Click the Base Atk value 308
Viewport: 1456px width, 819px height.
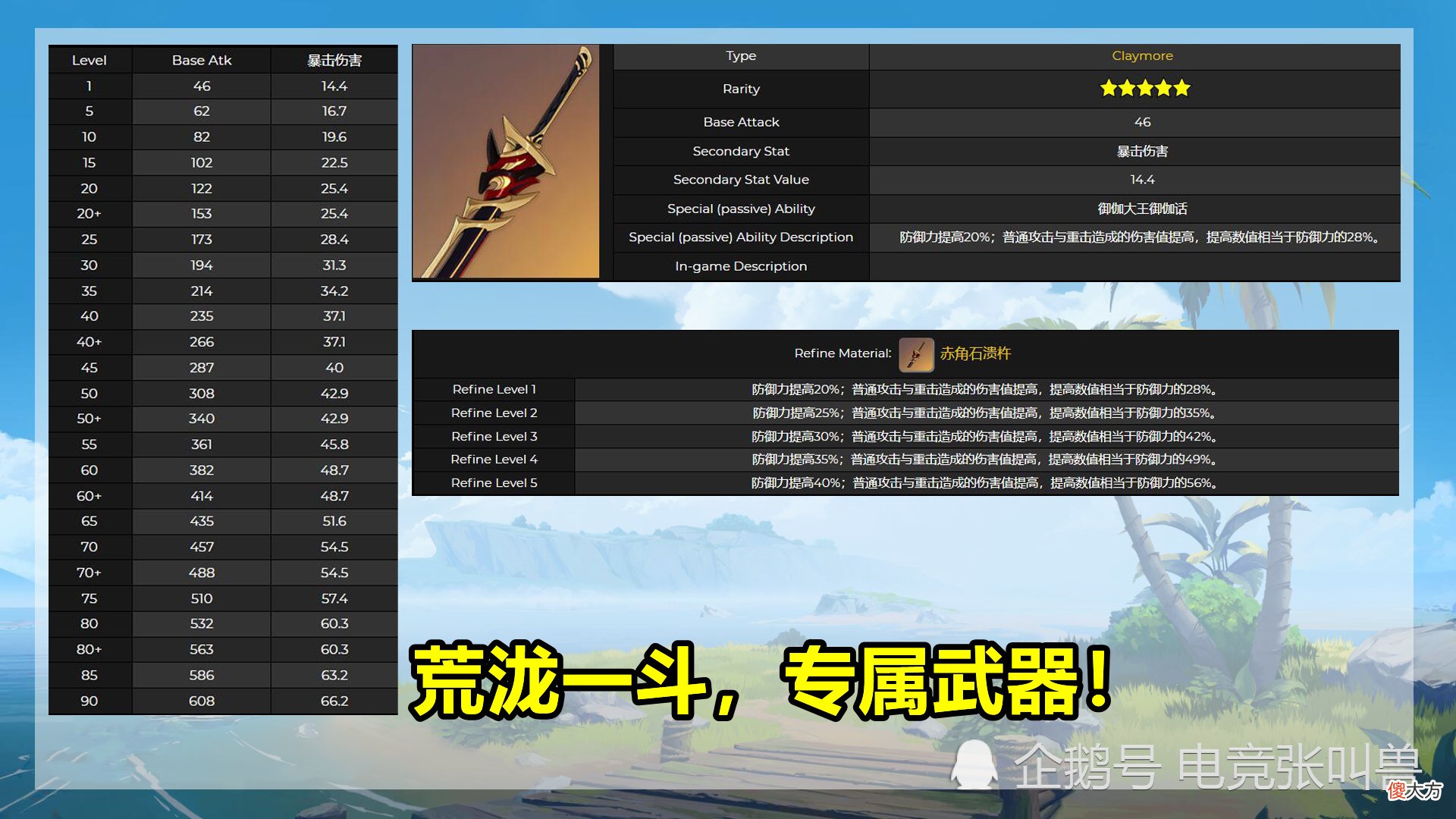(x=202, y=394)
